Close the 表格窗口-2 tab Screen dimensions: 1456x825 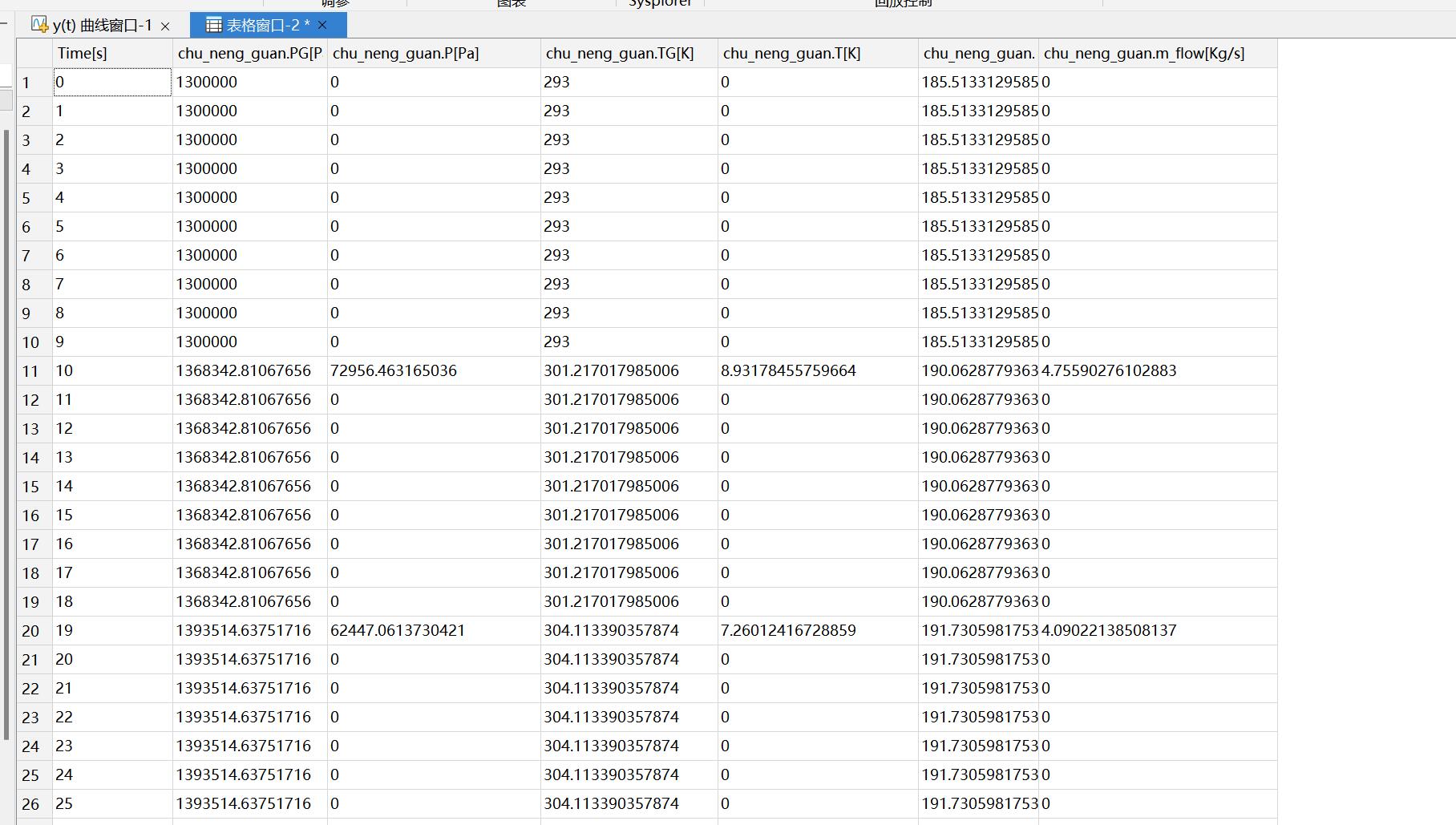[x=322, y=25]
